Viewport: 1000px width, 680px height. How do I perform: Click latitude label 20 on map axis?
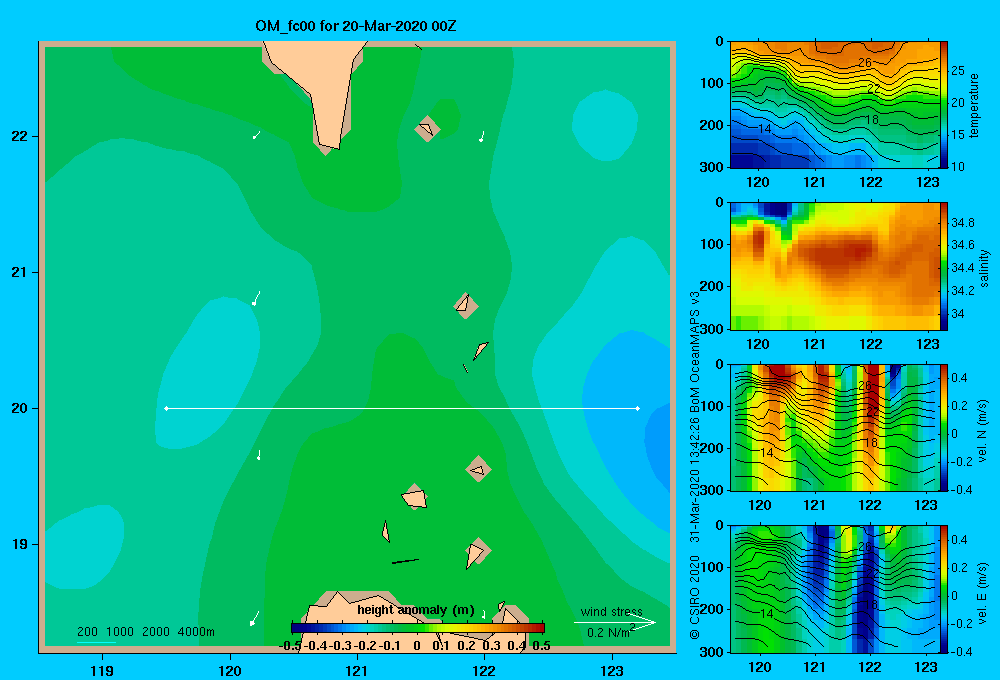tap(20, 408)
